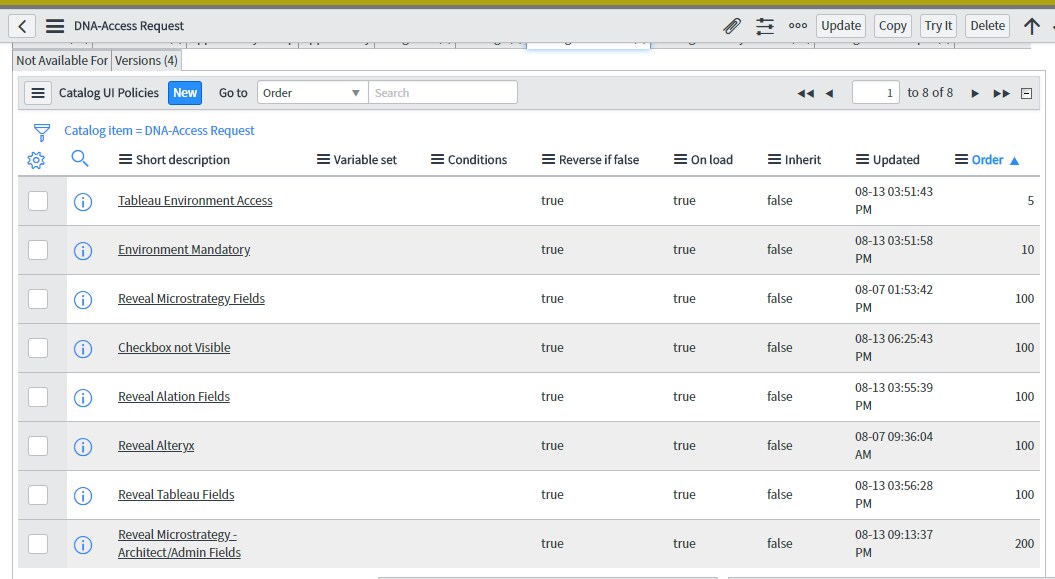Open Tableau Environment Access policy link
Screen dimensions: 1055x579
(x=195, y=200)
